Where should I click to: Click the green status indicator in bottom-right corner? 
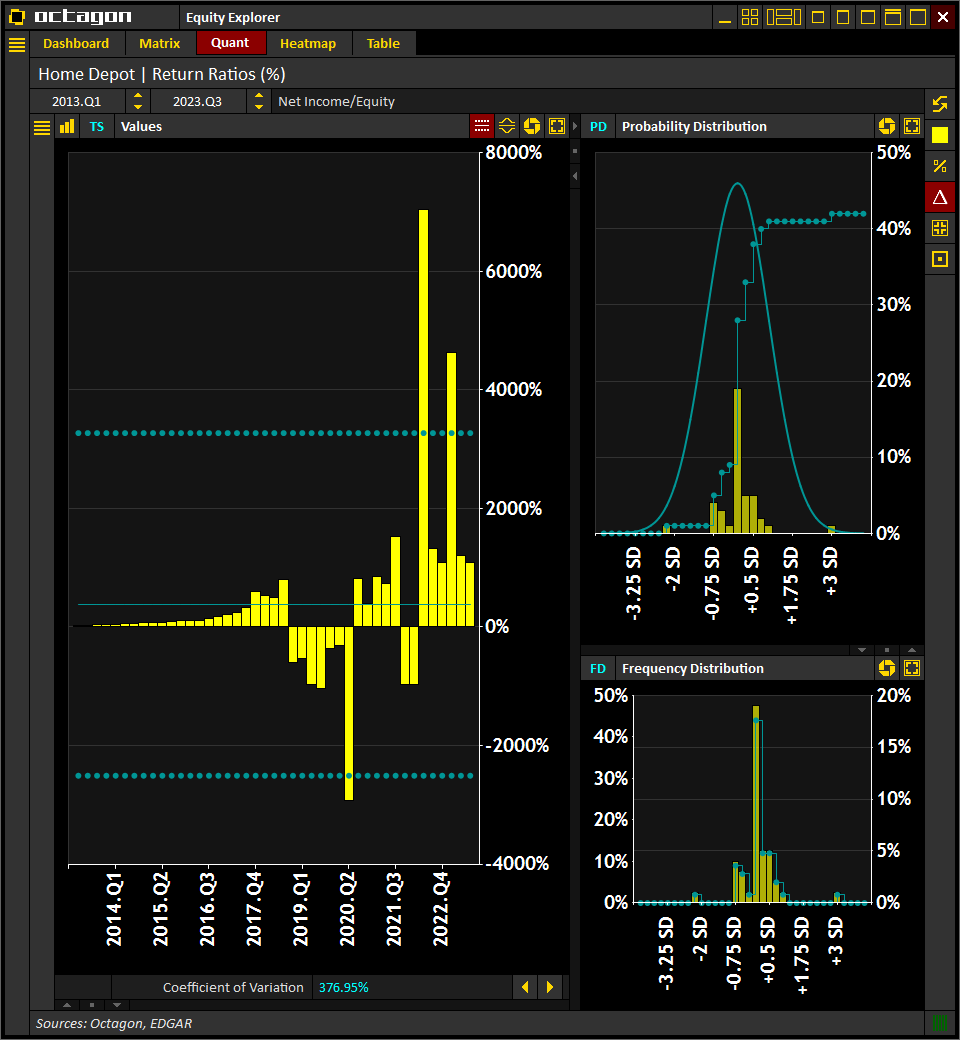940,1023
